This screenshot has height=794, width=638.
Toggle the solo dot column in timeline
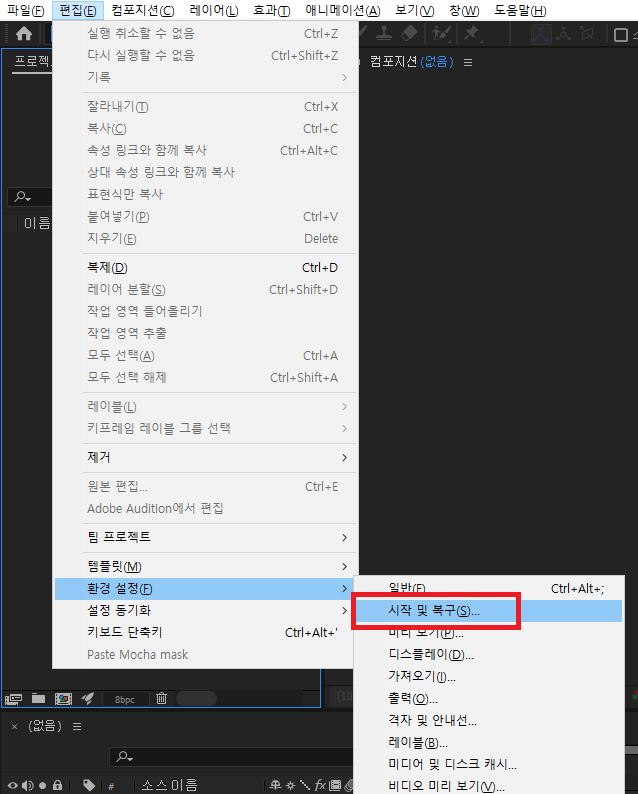43,786
